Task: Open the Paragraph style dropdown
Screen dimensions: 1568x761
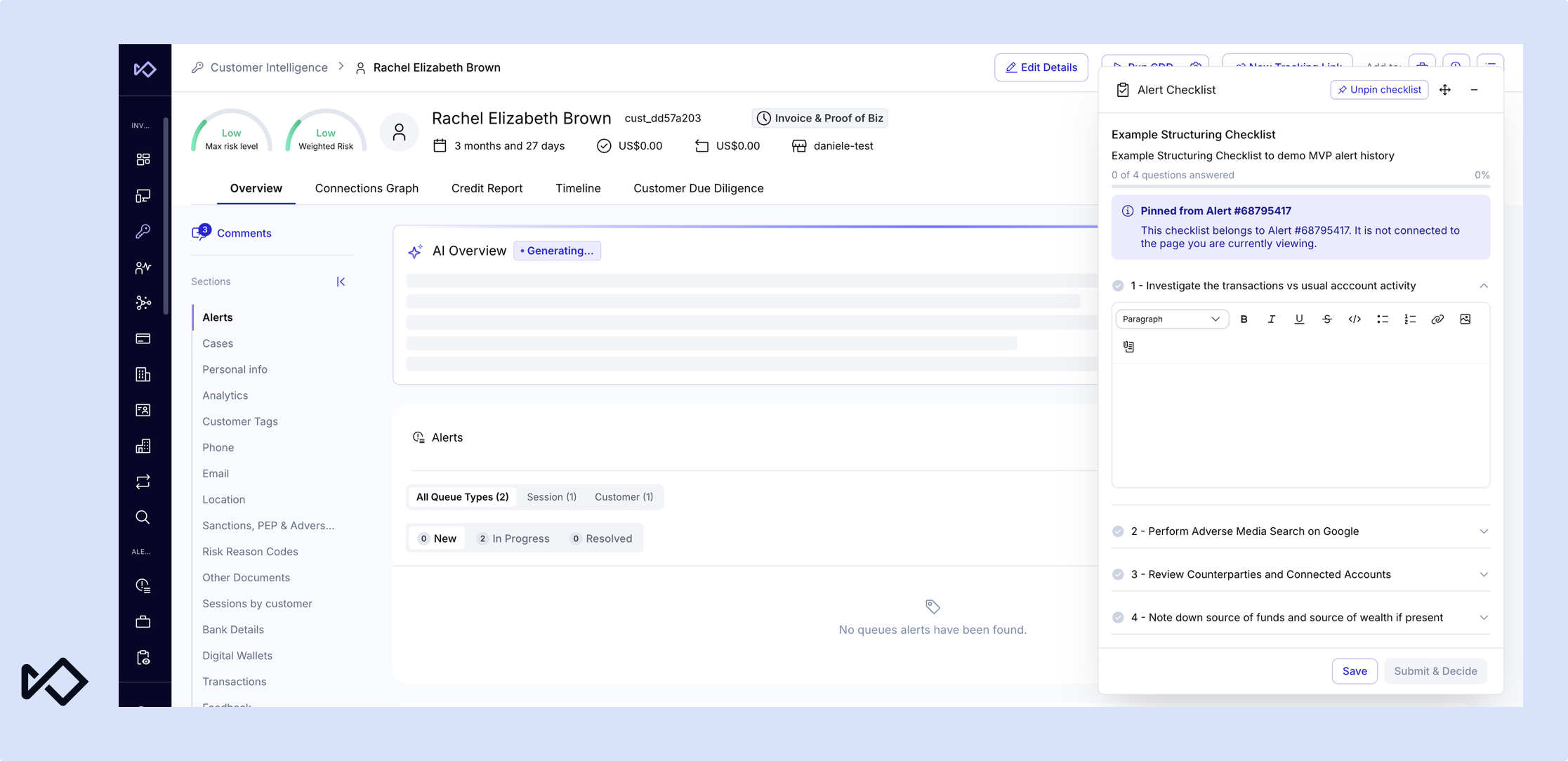Action: pyautogui.click(x=1172, y=319)
